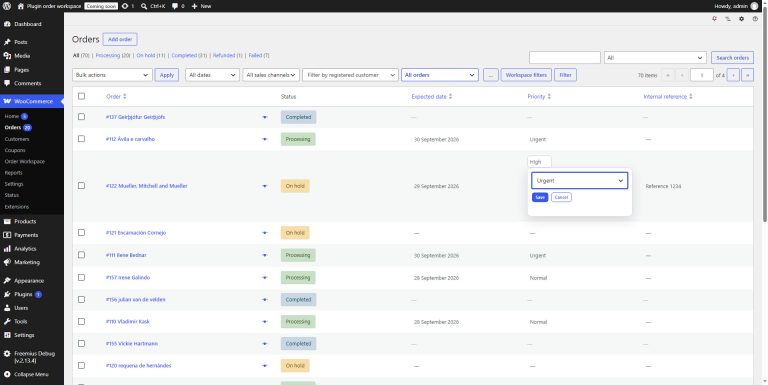Tick the select-all orders checkbox in header

coord(81,96)
